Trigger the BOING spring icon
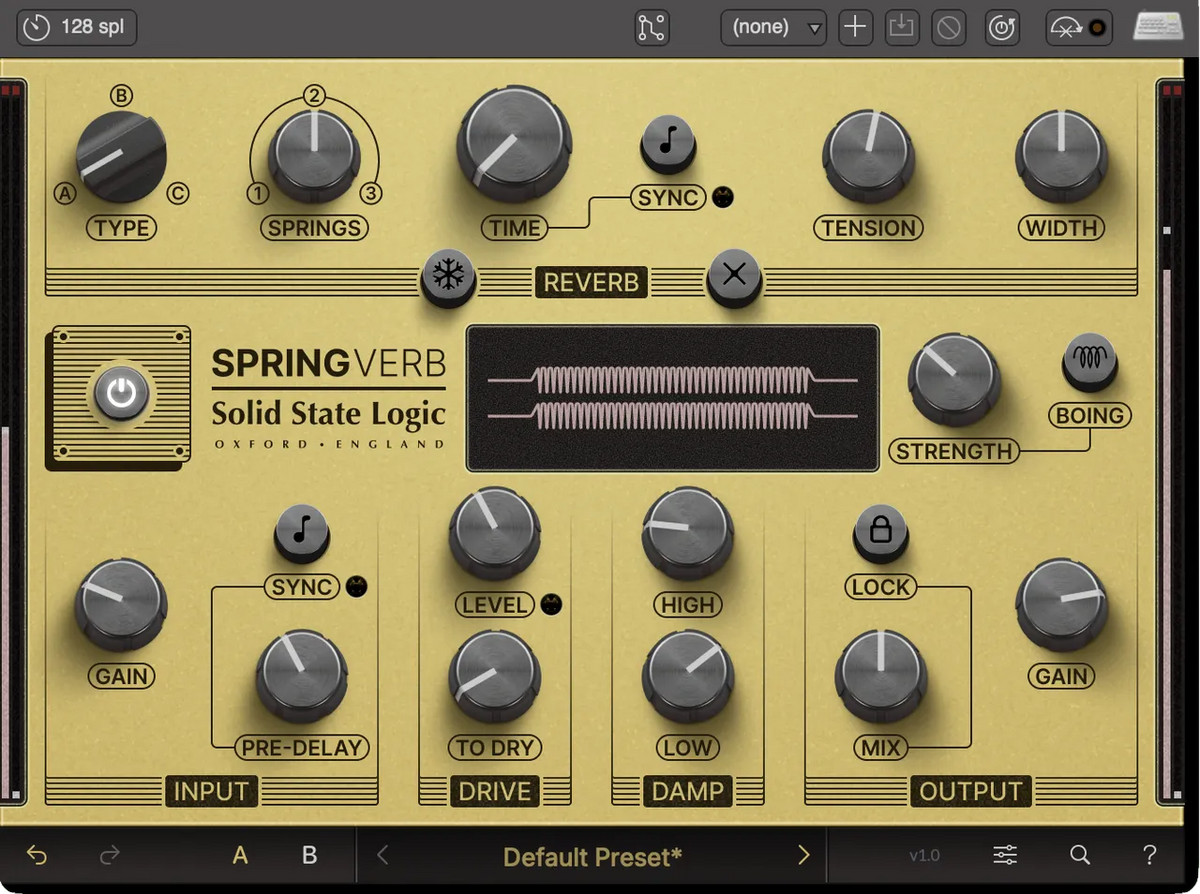 pos(1089,365)
